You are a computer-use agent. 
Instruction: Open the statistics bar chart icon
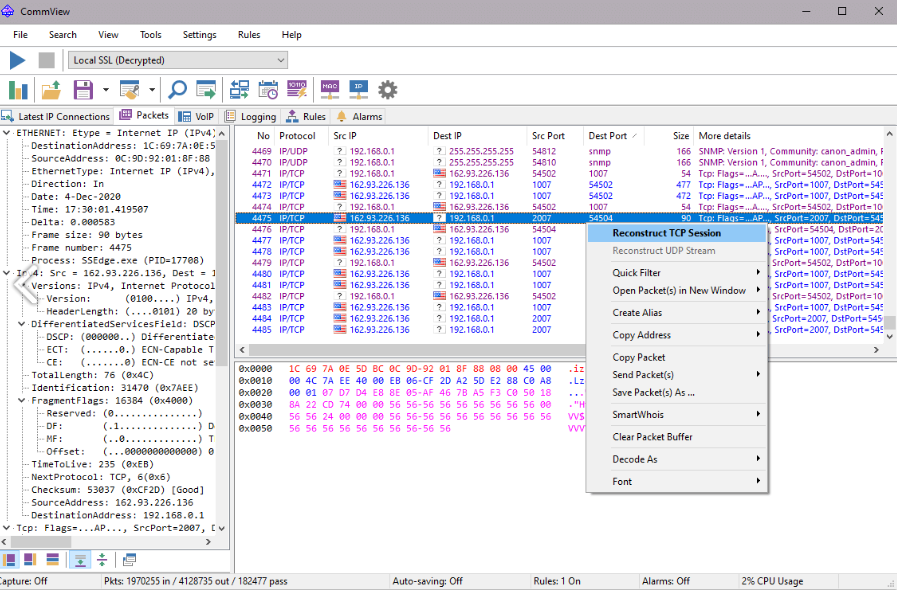click(18, 90)
